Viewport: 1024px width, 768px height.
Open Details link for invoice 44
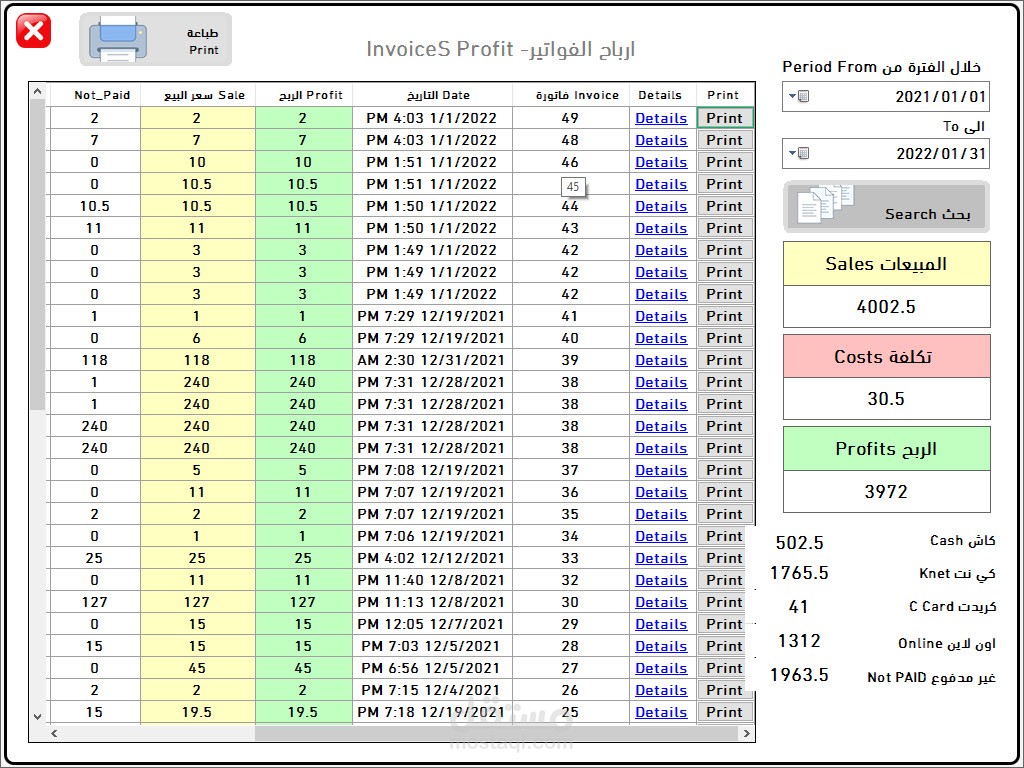(661, 206)
